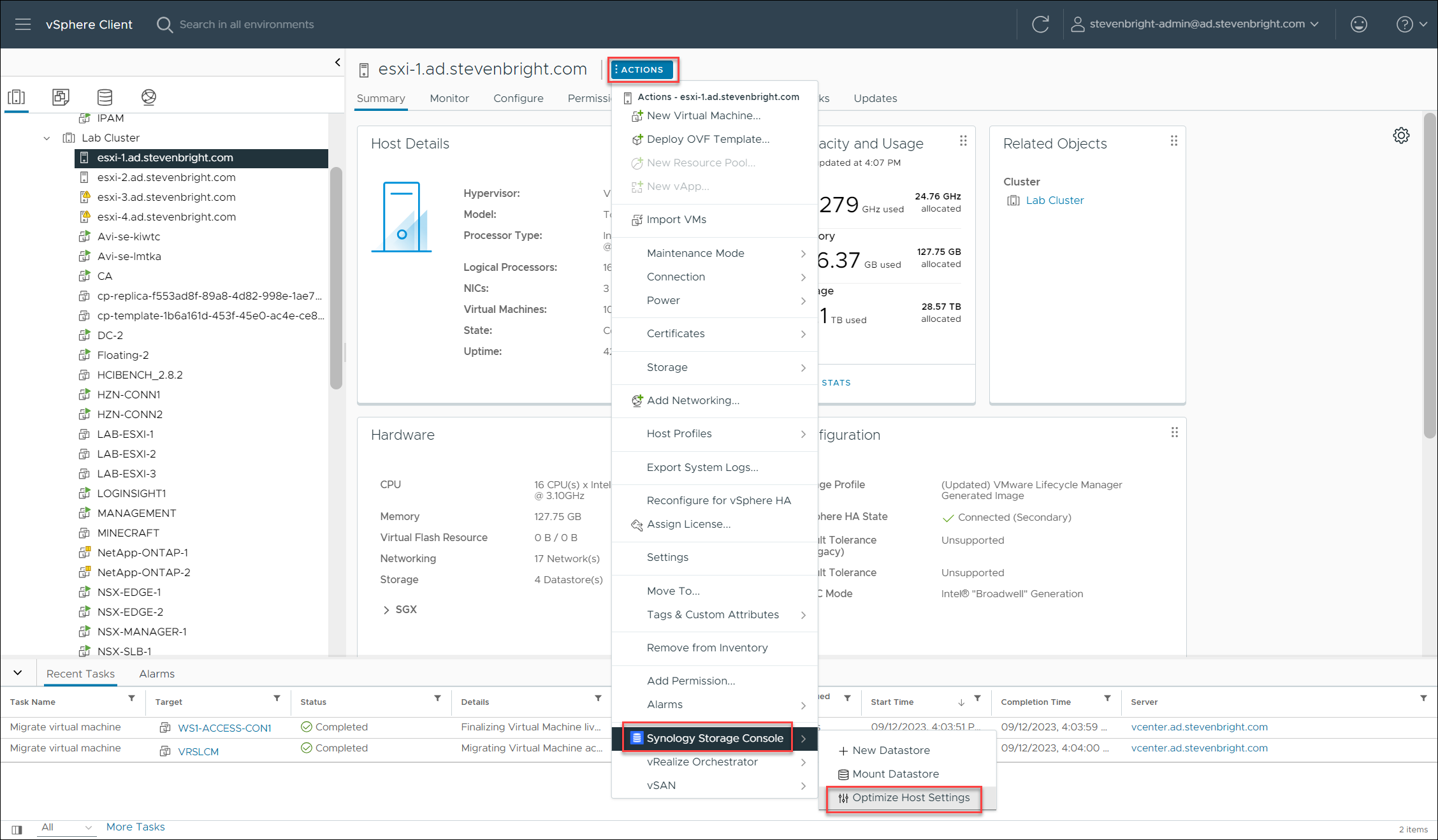Collapse the Recent Tasks bottom panel
Viewport: 1438px width, 840px height.
tap(18, 672)
